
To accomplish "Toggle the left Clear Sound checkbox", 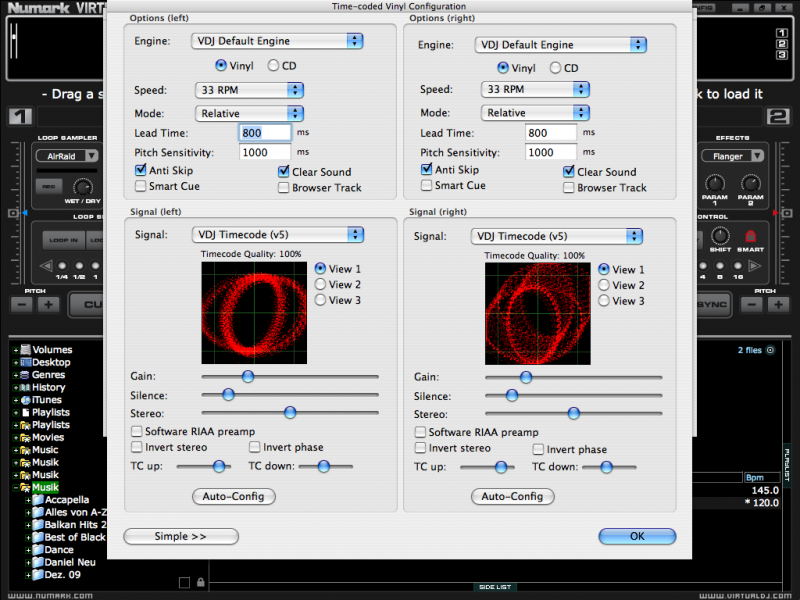I will [x=284, y=172].
